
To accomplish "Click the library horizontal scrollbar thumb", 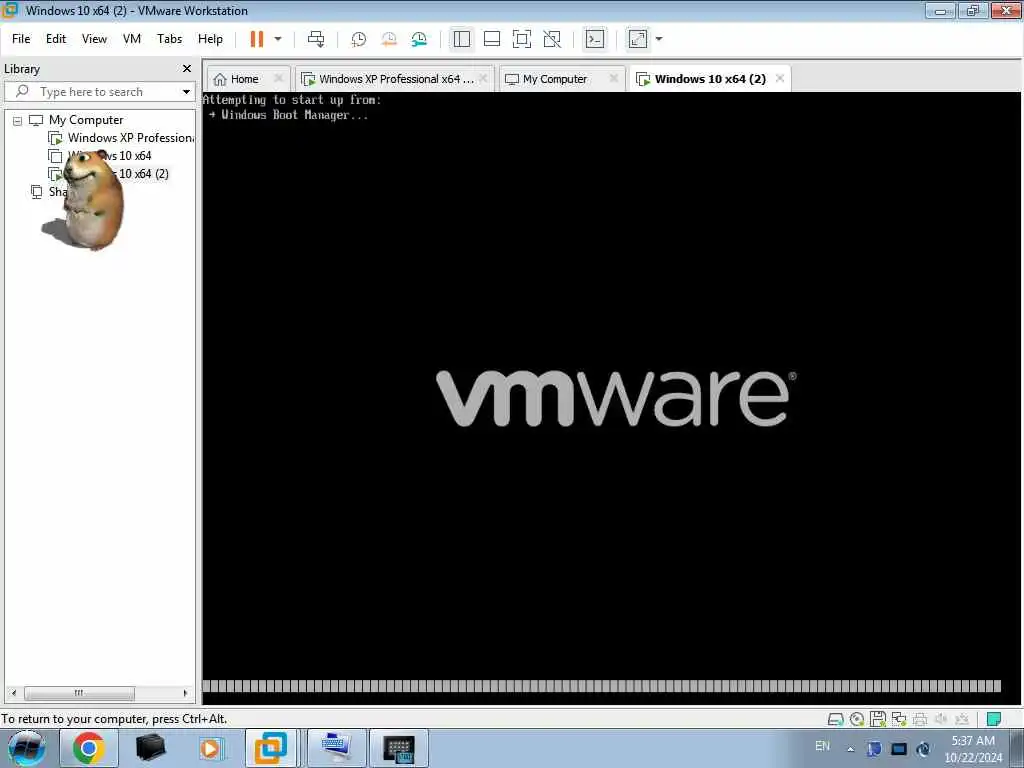I will (79, 693).
